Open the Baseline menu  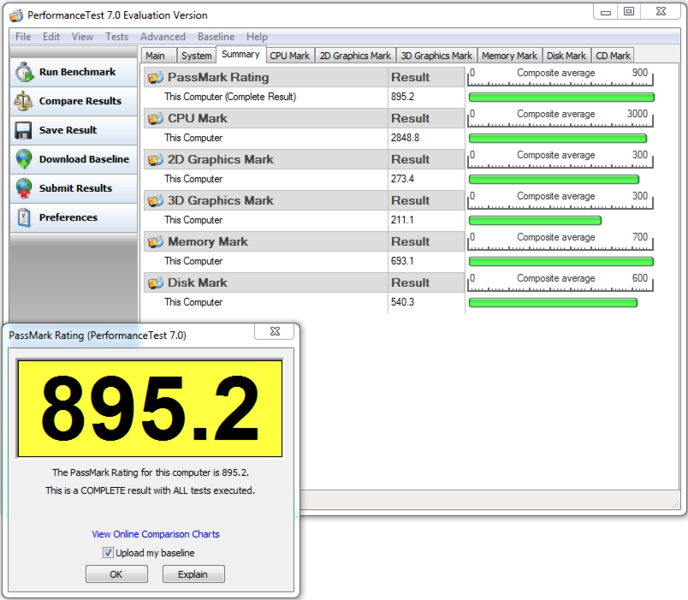216,37
